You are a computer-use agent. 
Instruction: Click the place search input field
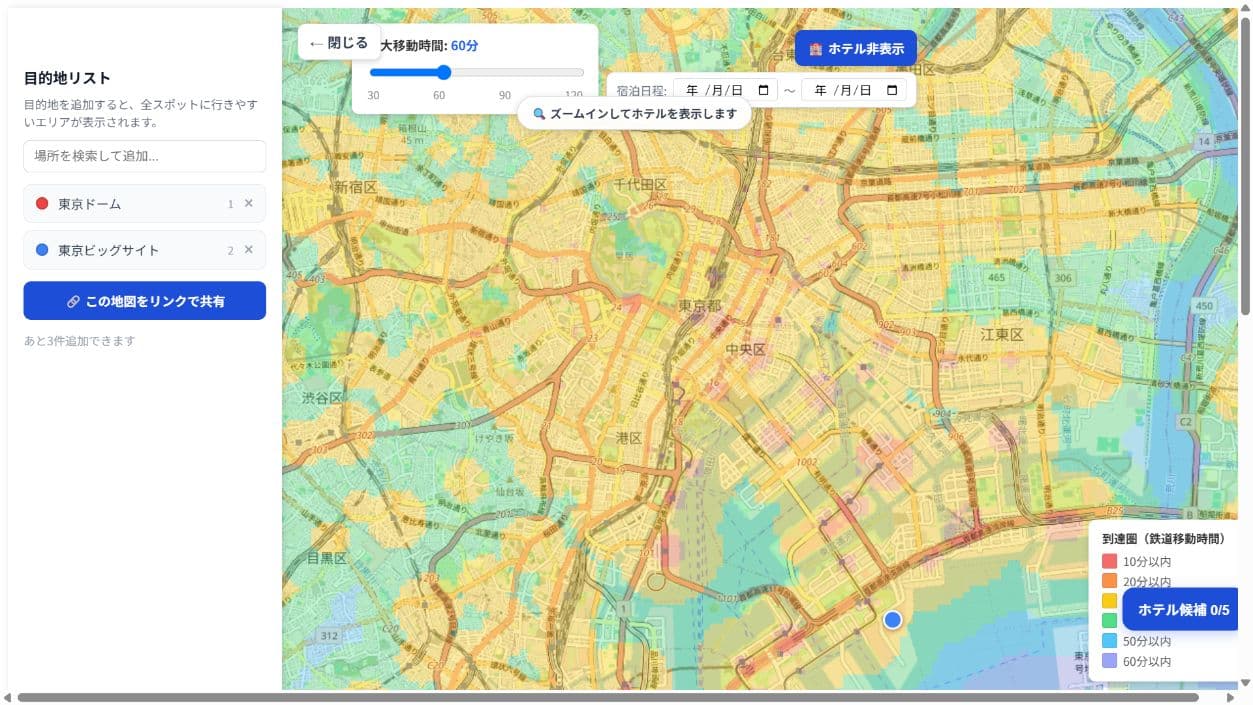(145, 156)
